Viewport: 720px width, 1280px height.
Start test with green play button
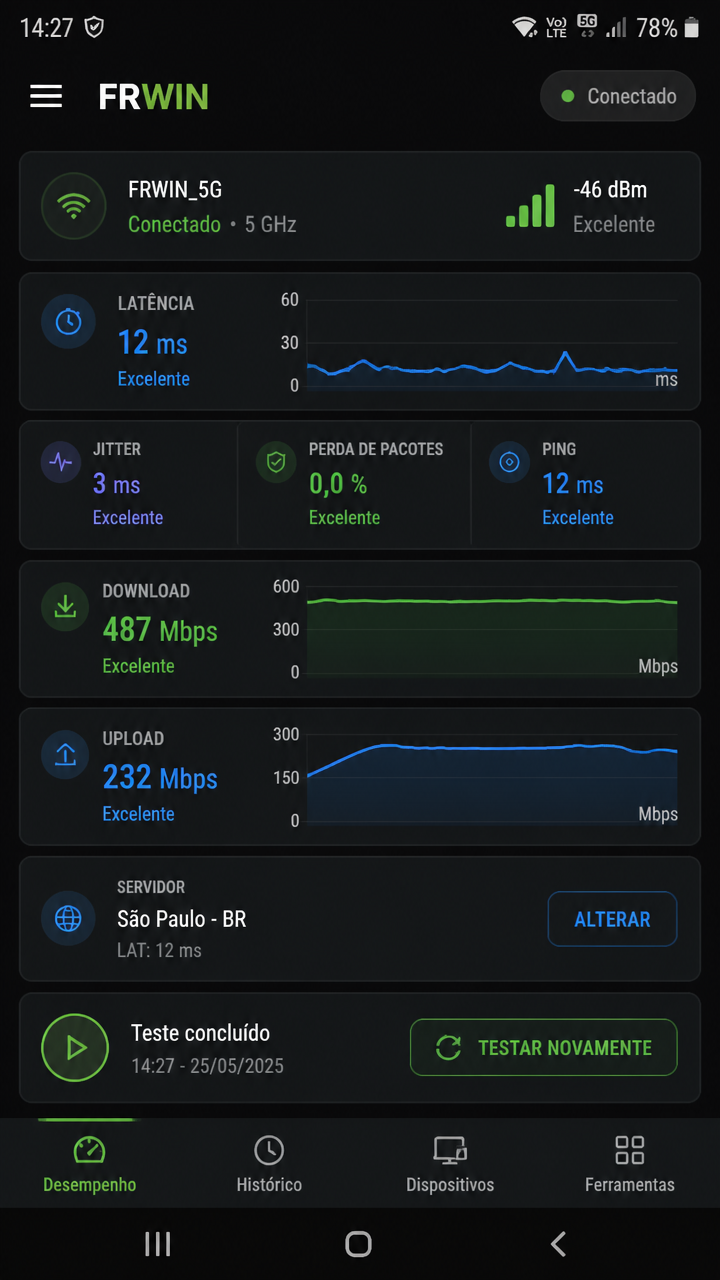[x=75, y=1047]
